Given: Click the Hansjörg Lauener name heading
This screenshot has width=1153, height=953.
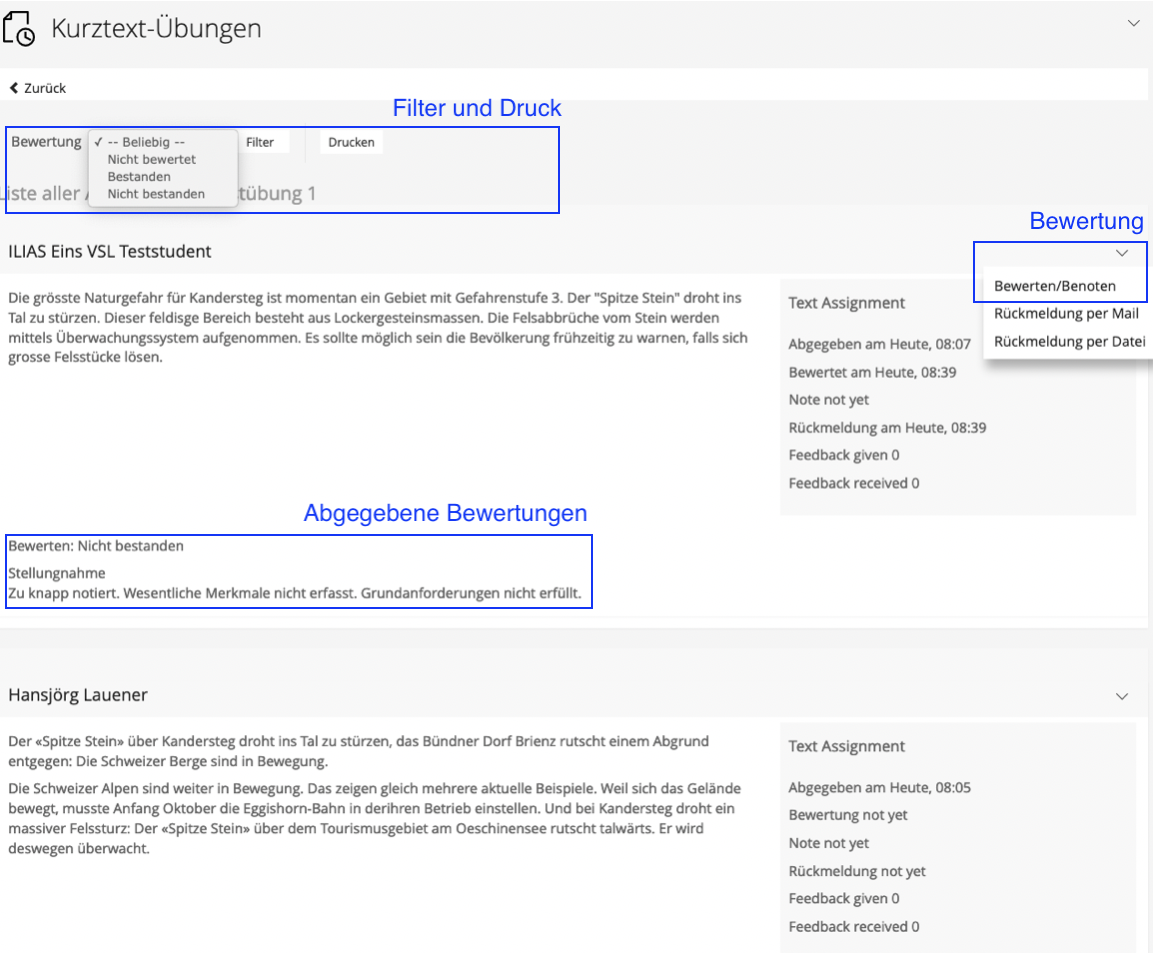Looking at the screenshot, I should click(78, 695).
